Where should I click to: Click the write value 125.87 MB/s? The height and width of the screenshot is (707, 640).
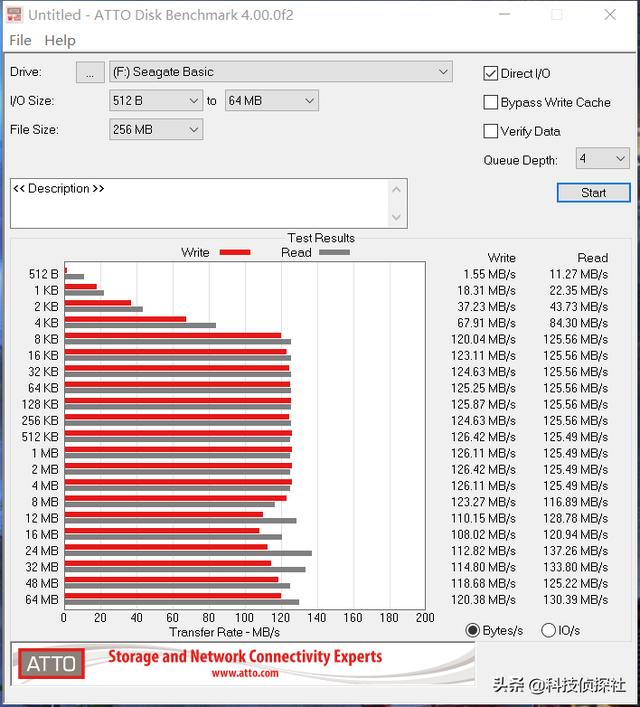(x=483, y=404)
